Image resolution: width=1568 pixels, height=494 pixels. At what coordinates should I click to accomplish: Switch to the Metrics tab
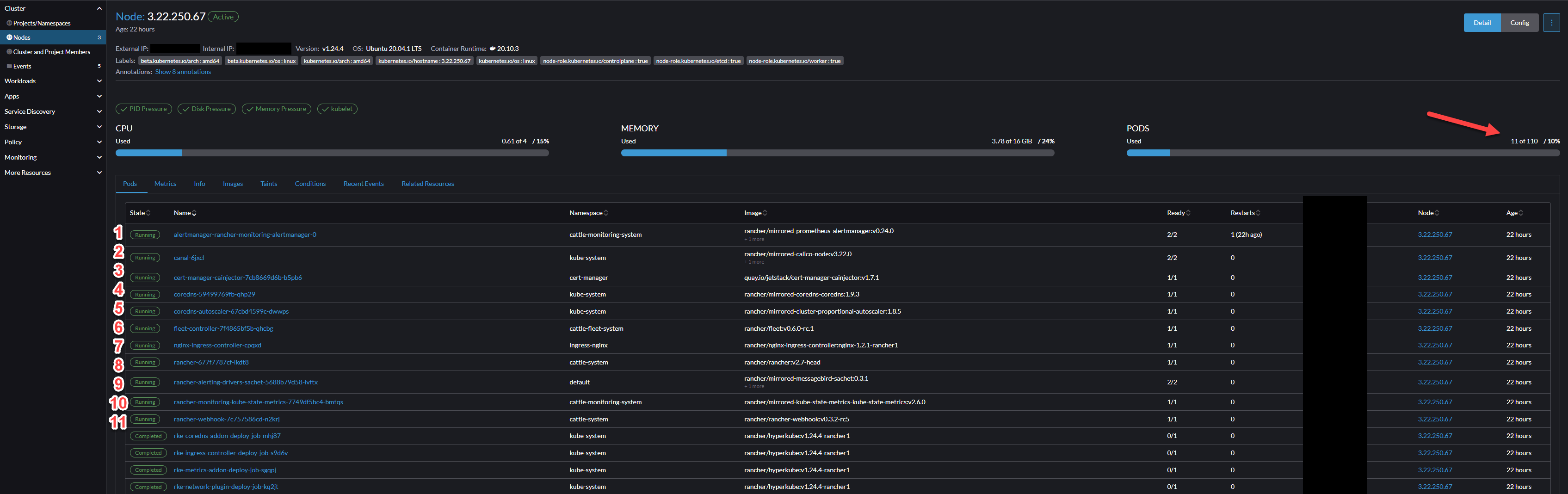click(165, 183)
